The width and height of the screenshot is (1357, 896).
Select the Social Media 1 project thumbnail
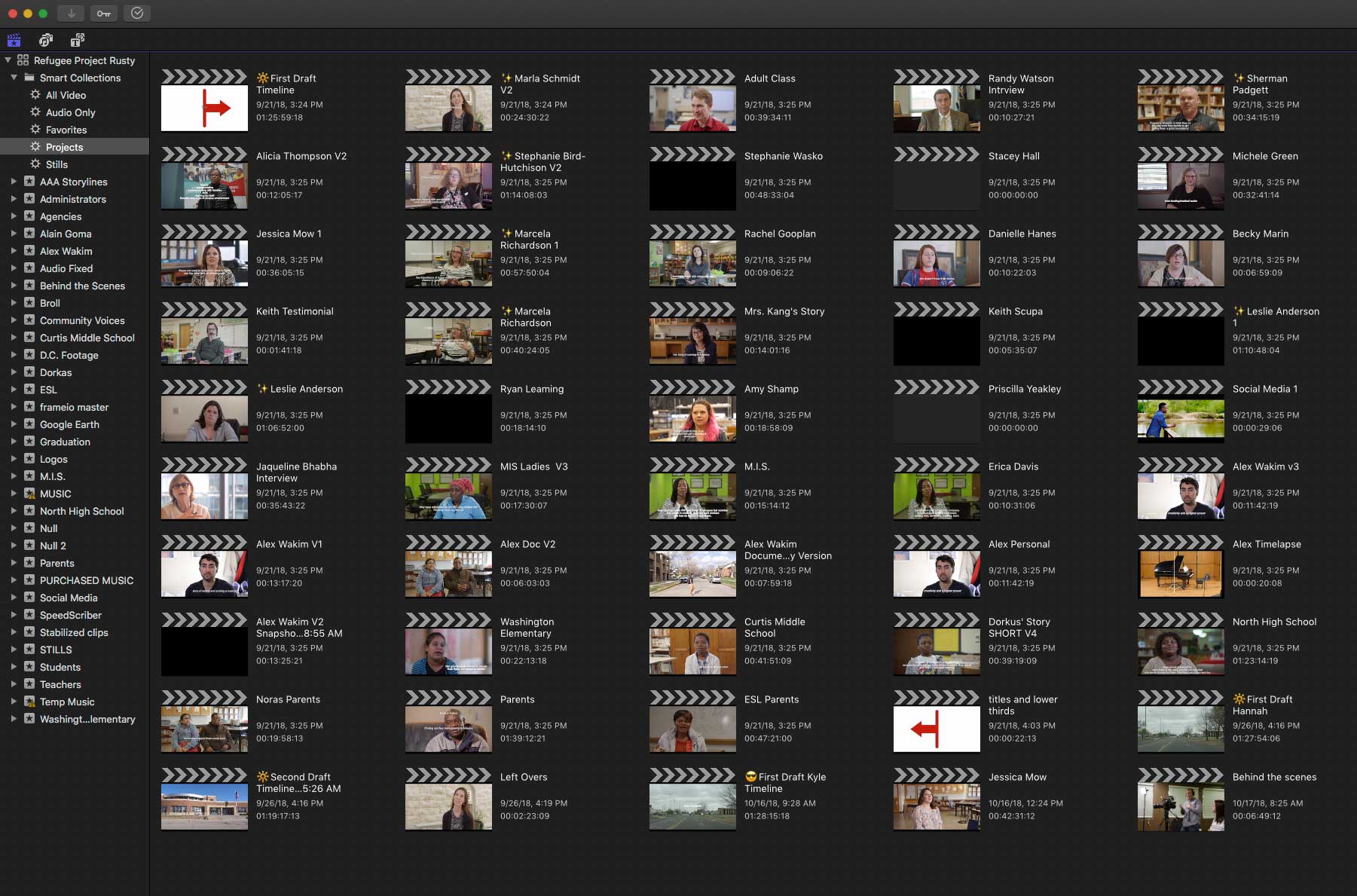[x=1181, y=411]
